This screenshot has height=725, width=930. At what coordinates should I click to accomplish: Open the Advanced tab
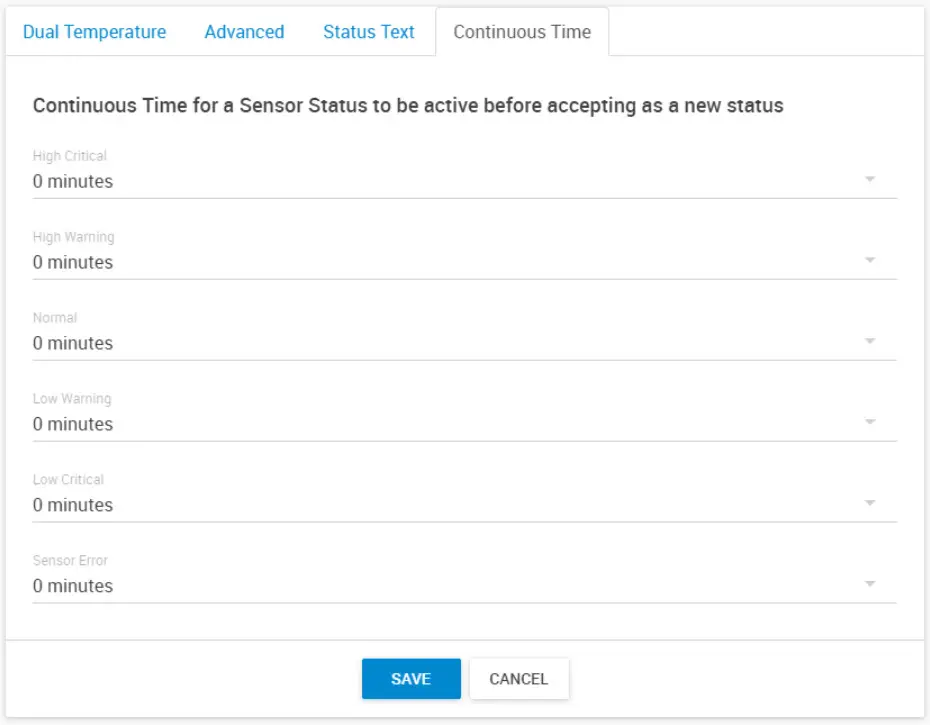244,32
